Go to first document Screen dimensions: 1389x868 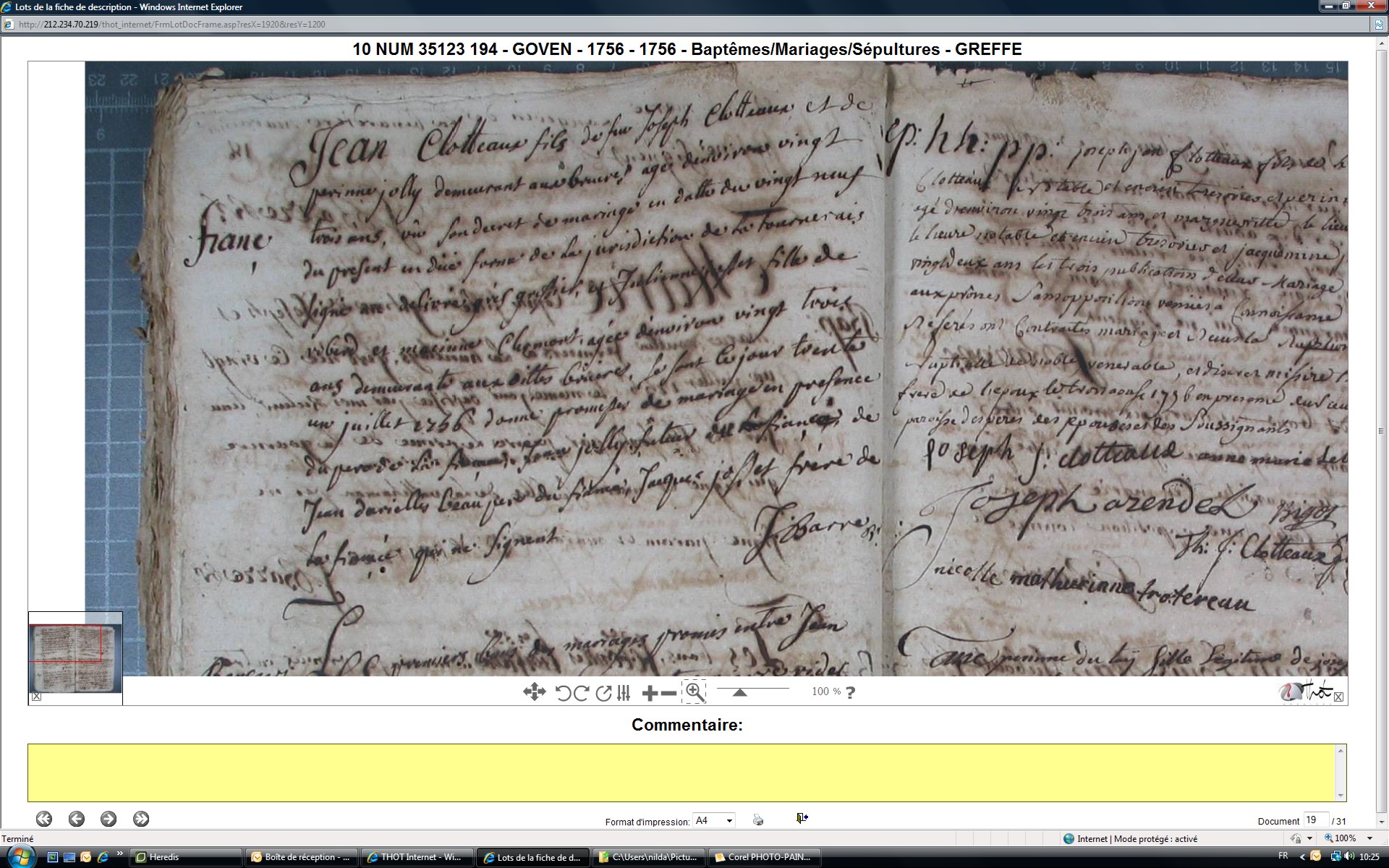point(44,819)
